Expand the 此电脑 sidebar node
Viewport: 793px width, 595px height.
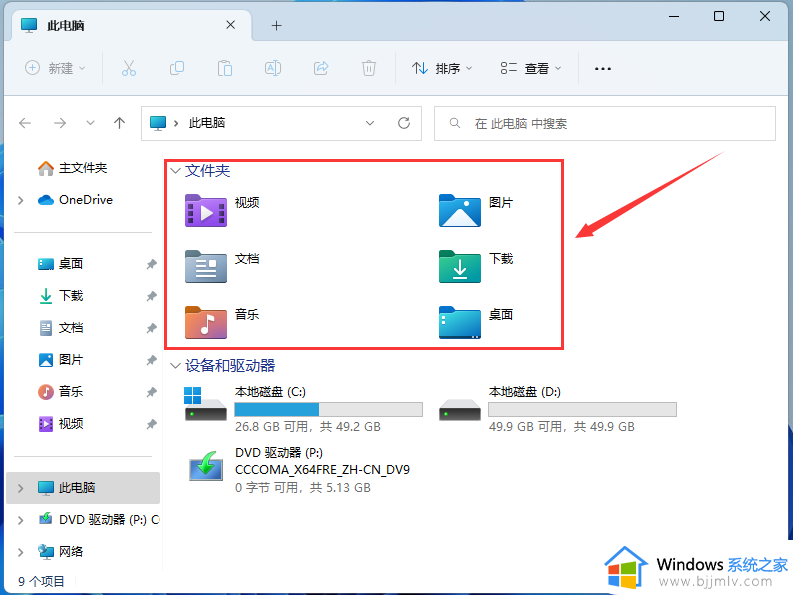point(21,488)
